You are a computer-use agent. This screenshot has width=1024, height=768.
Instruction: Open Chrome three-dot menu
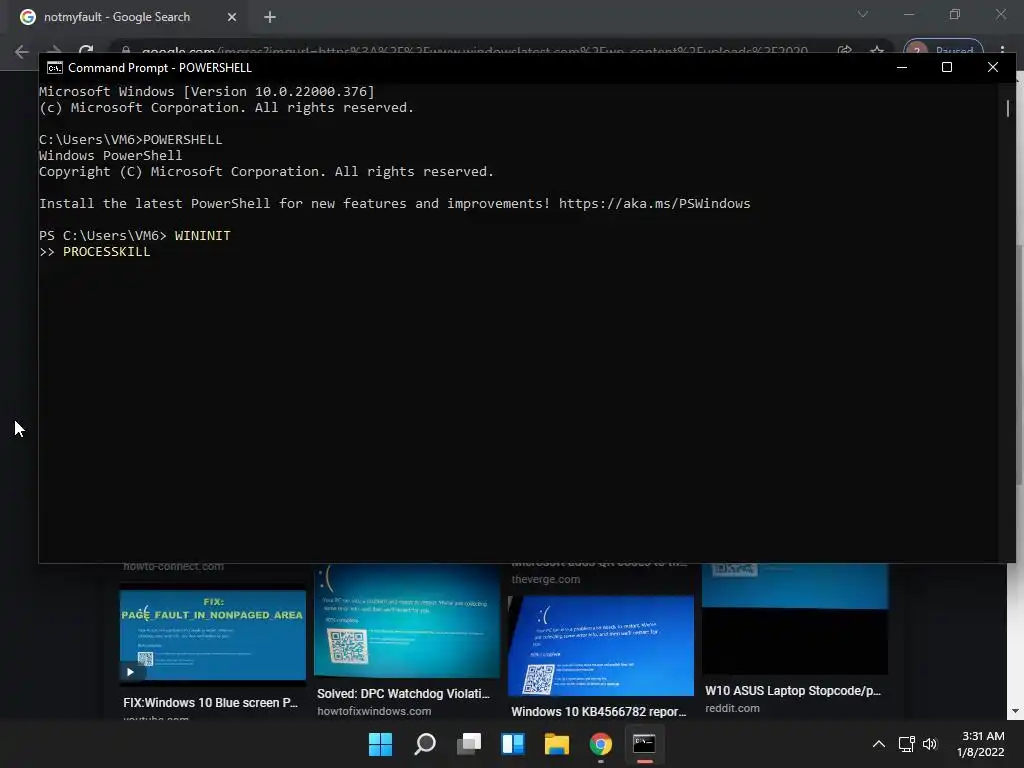tap(1002, 51)
